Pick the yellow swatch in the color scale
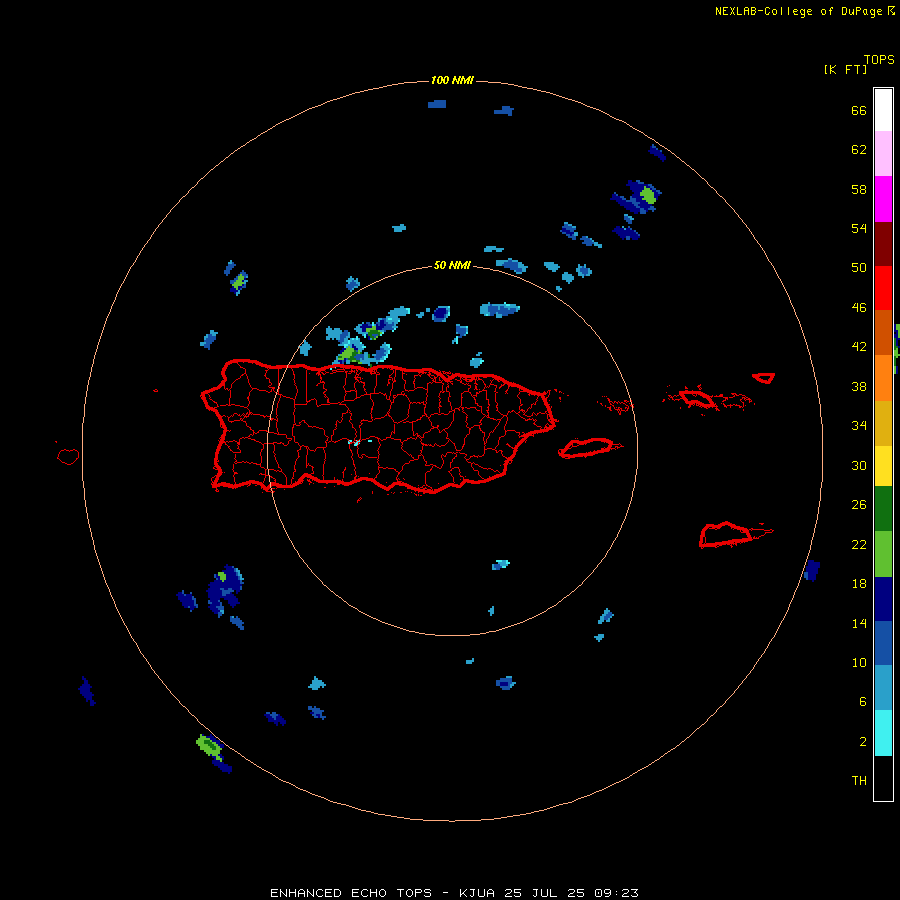The image size is (900, 900). [x=883, y=466]
